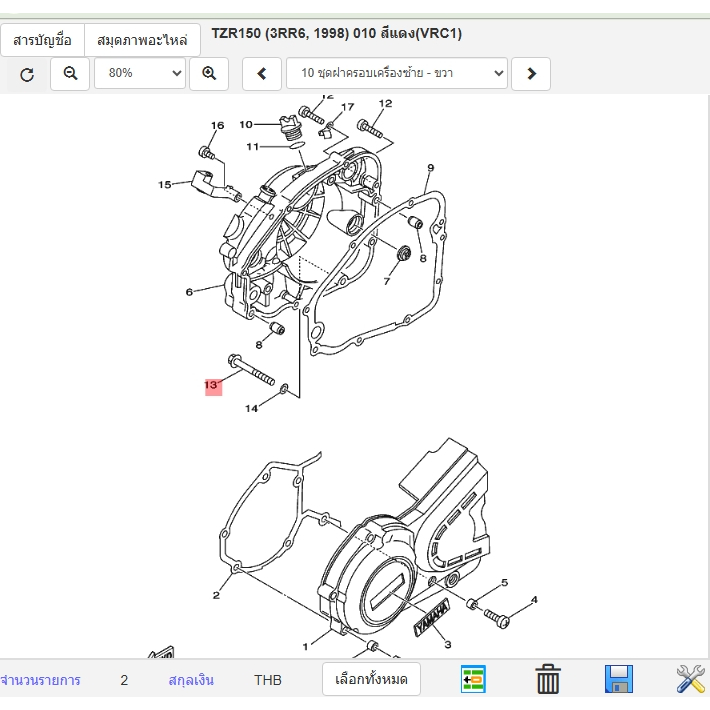Screen dimensions: 710x710
Task: Select part number 6 cover label
Action: [189, 292]
